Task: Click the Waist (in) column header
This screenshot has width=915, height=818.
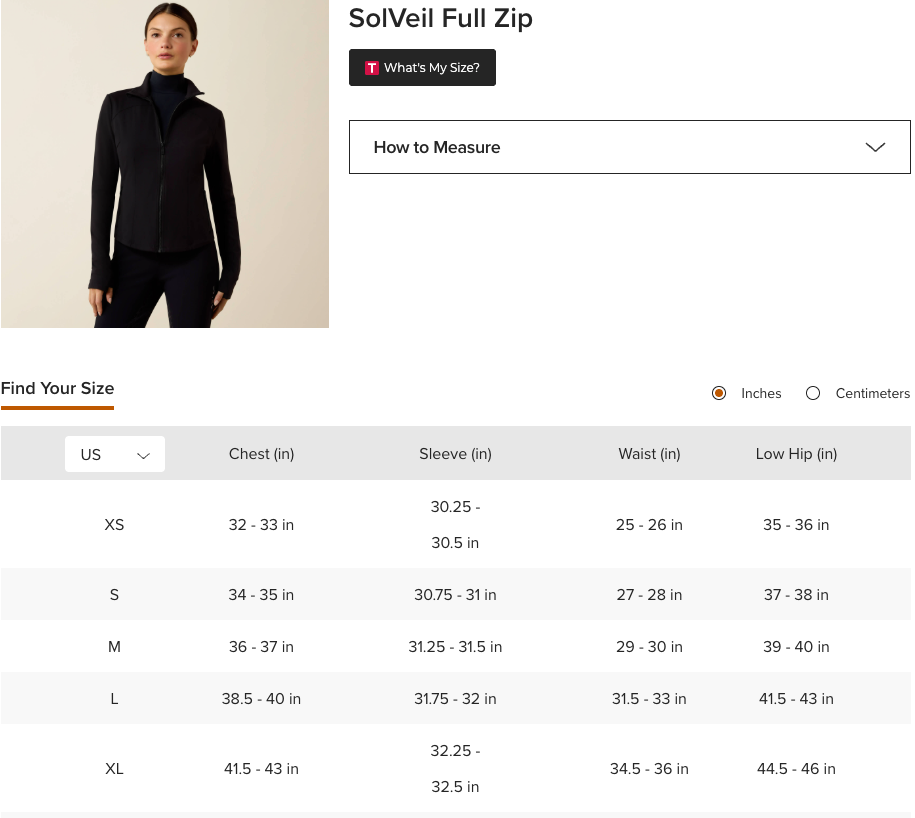Action: [649, 454]
